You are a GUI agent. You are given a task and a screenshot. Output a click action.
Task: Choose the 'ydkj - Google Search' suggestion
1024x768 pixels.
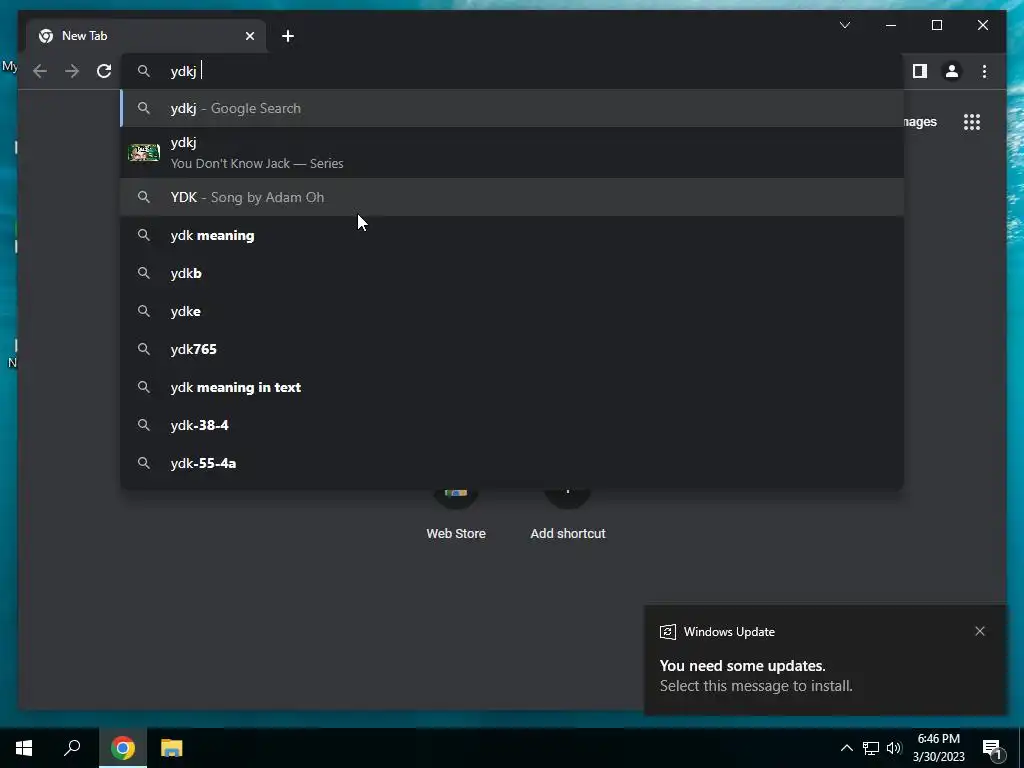(x=512, y=108)
